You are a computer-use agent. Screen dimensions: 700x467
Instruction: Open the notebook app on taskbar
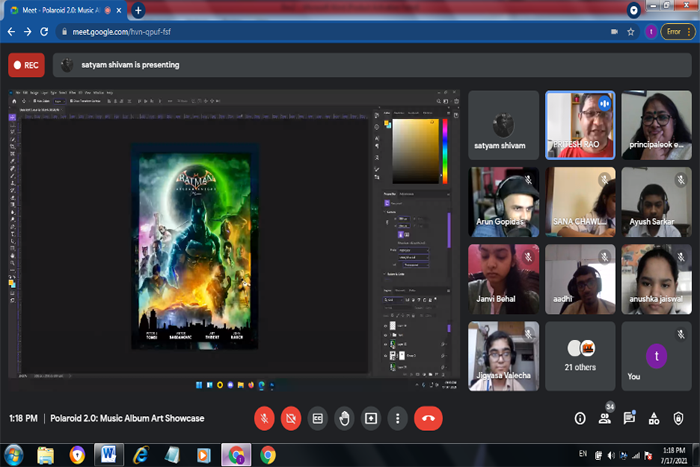(172, 455)
